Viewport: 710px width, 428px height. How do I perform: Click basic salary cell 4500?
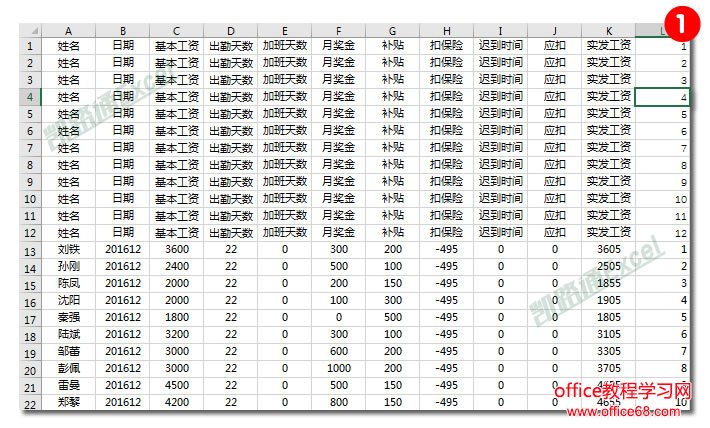(177, 385)
